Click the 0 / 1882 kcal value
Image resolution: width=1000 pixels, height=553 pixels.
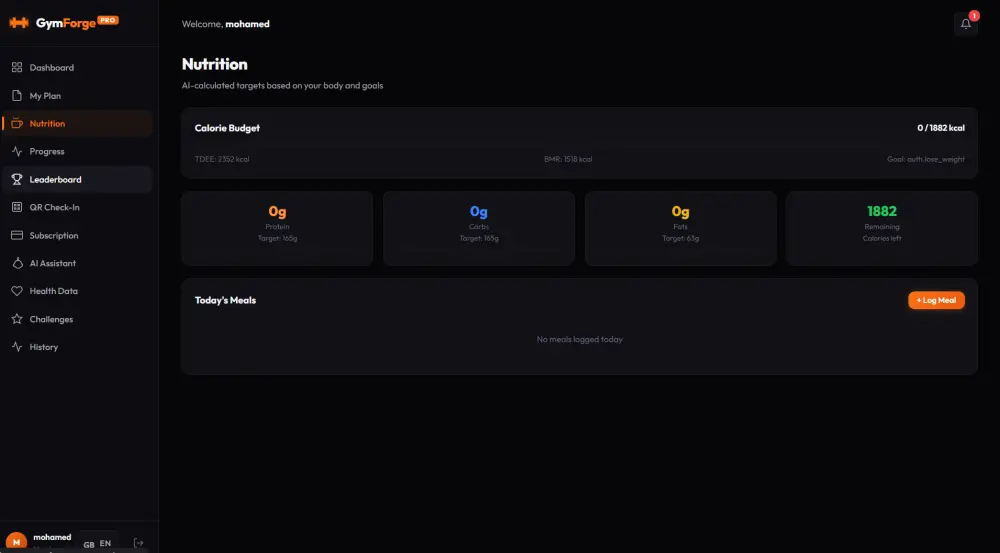click(x=941, y=128)
